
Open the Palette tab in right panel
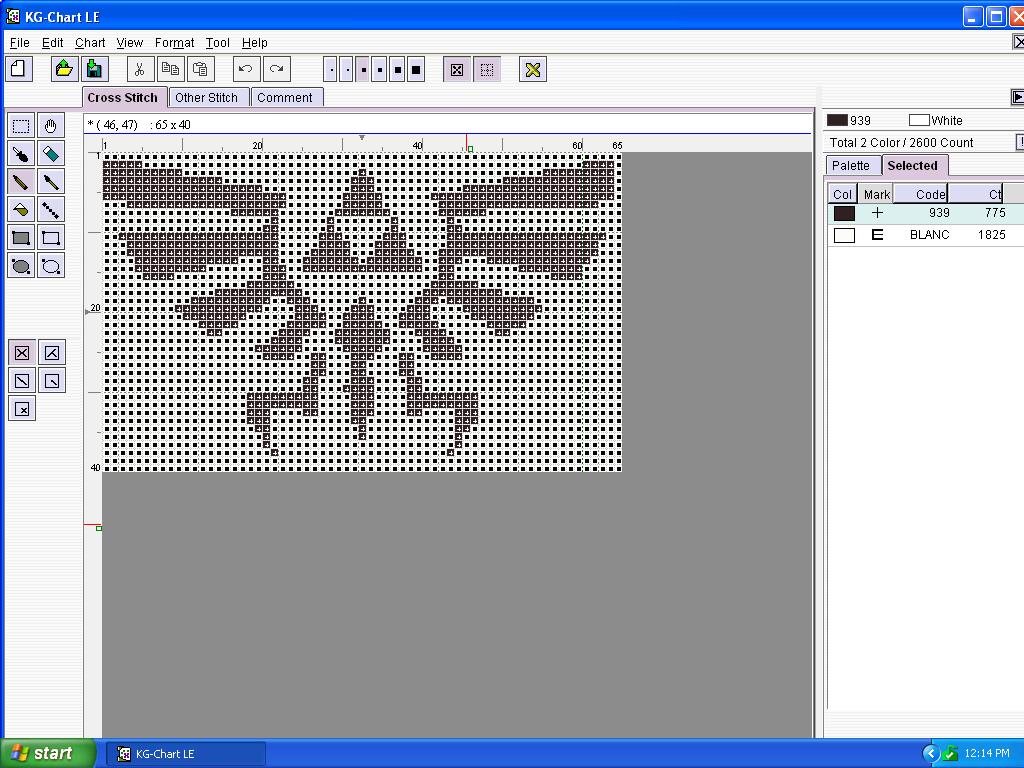tap(851, 165)
